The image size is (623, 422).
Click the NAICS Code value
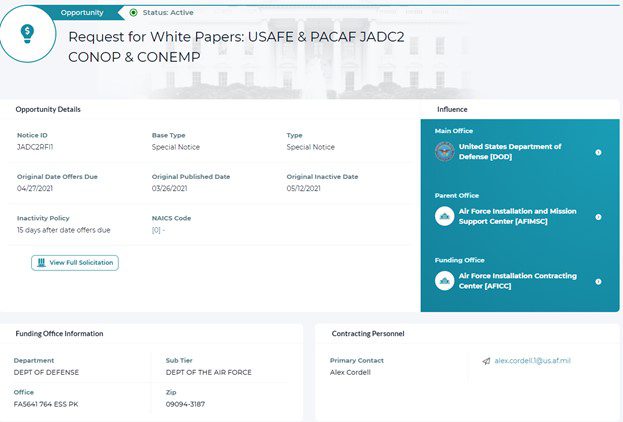[x=158, y=230]
